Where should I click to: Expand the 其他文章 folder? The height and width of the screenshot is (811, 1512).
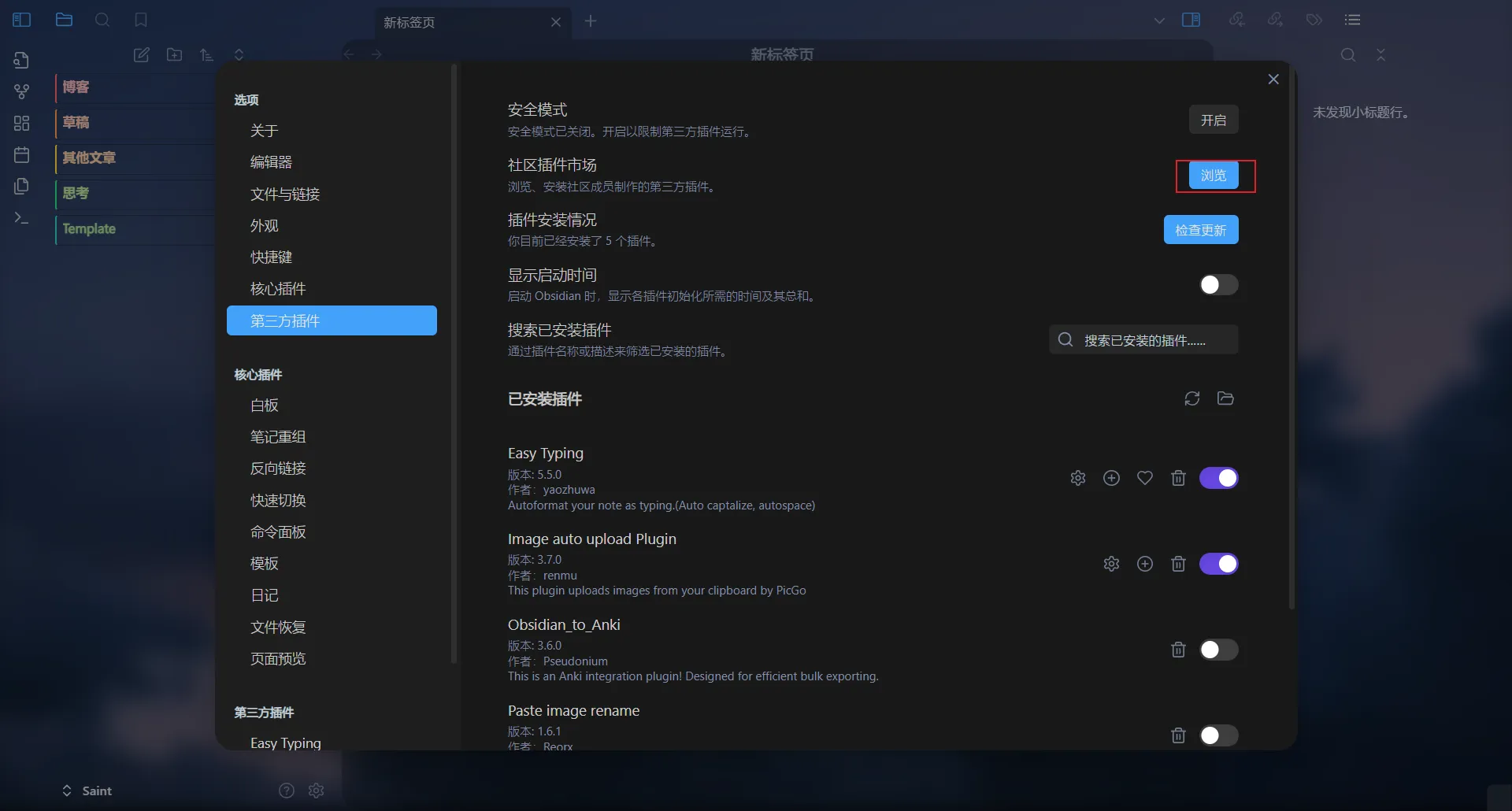coord(135,158)
